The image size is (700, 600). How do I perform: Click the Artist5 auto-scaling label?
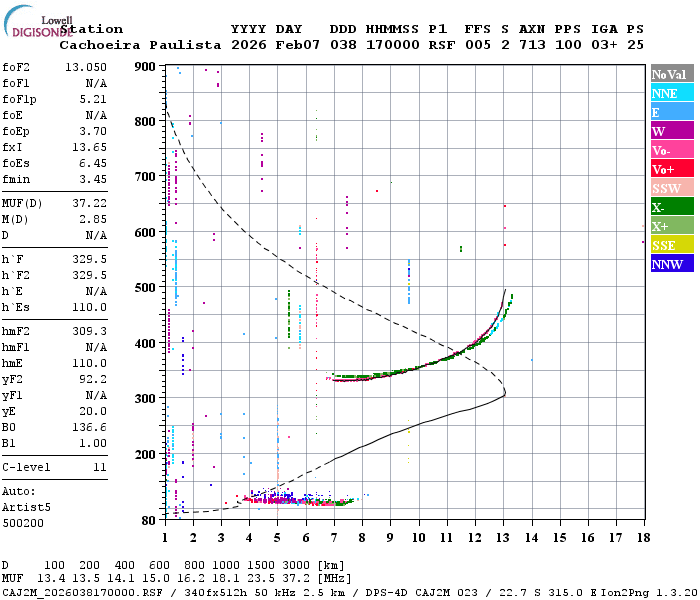point(26,508)
